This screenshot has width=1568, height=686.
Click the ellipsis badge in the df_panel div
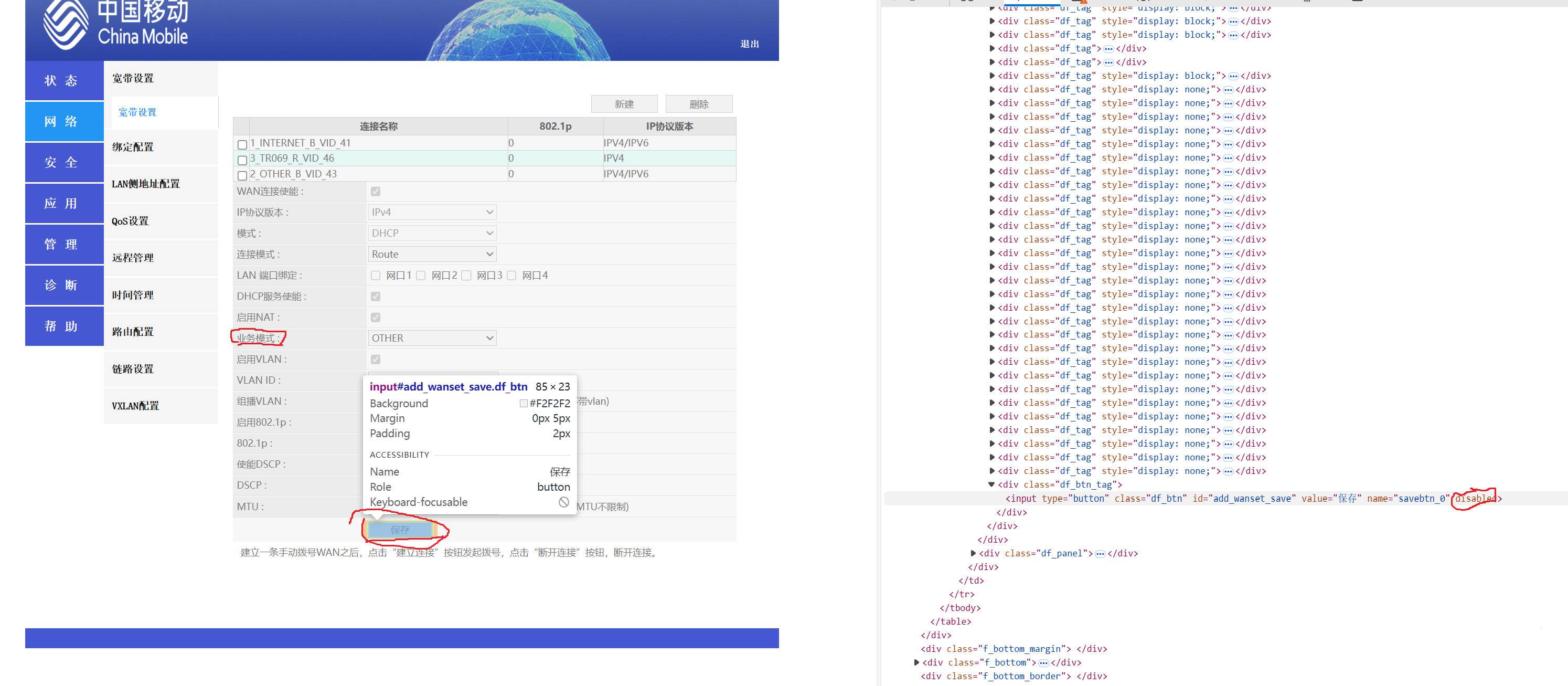point(1100,553)
